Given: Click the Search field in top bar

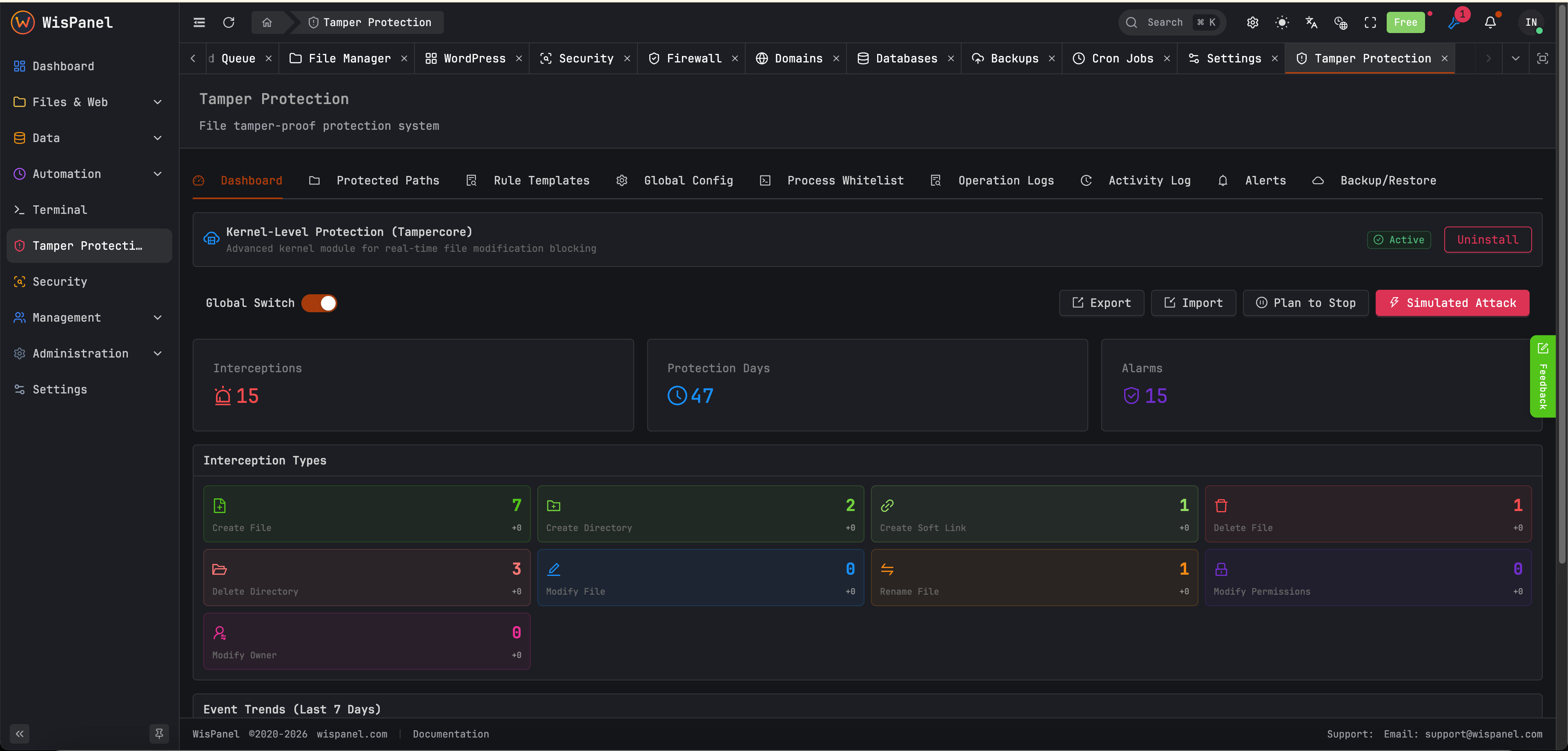Looking at the screenshot, I should pyautogui.click(x=1172, y=22).
